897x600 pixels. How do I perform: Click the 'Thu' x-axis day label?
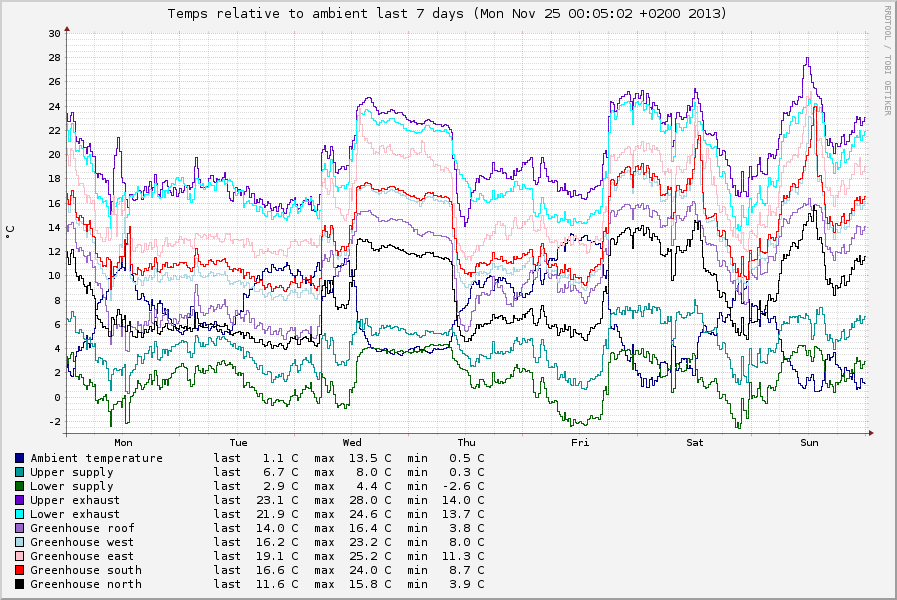467,443
